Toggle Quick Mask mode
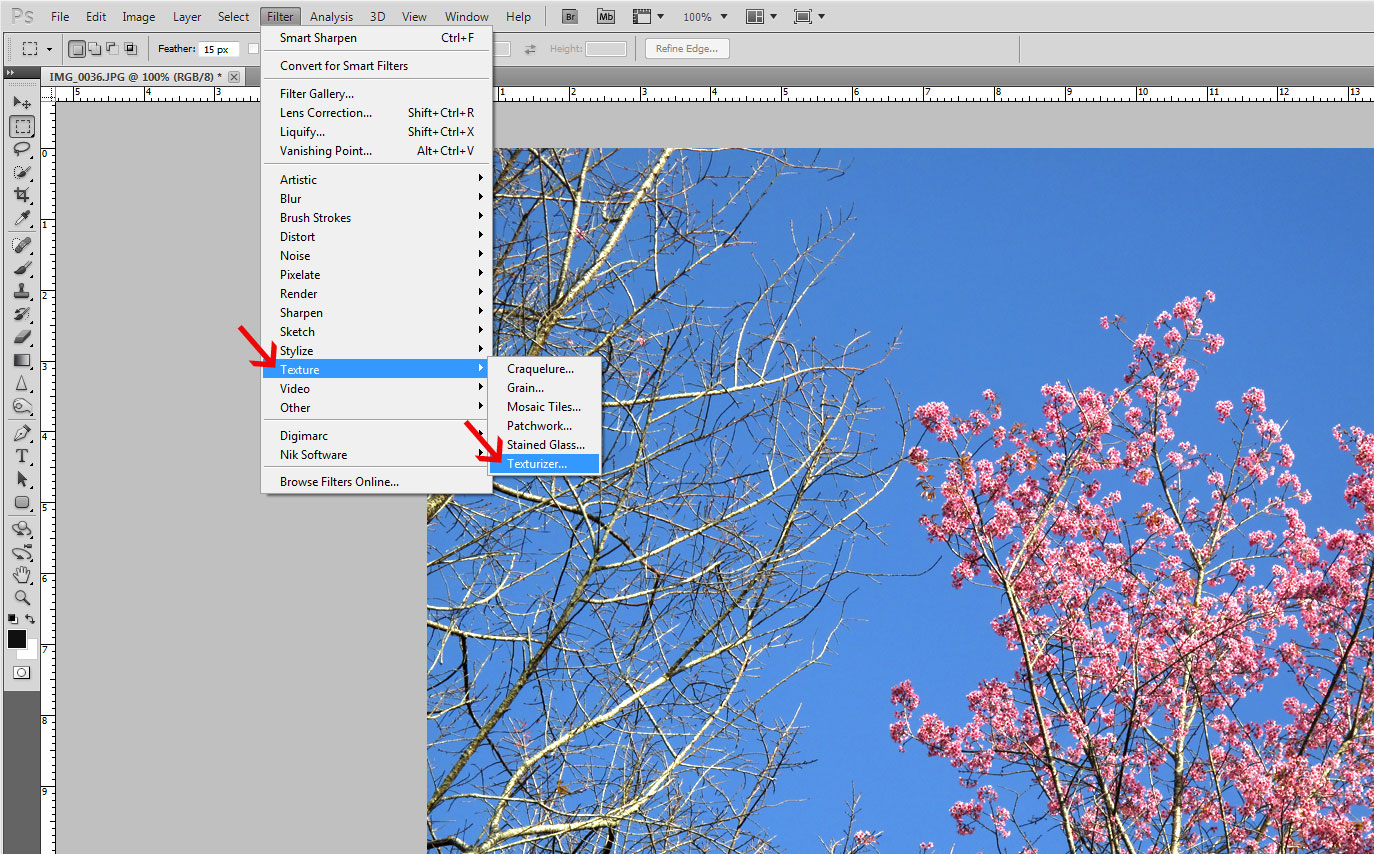 pyautogui.click(x=22, y=673)
